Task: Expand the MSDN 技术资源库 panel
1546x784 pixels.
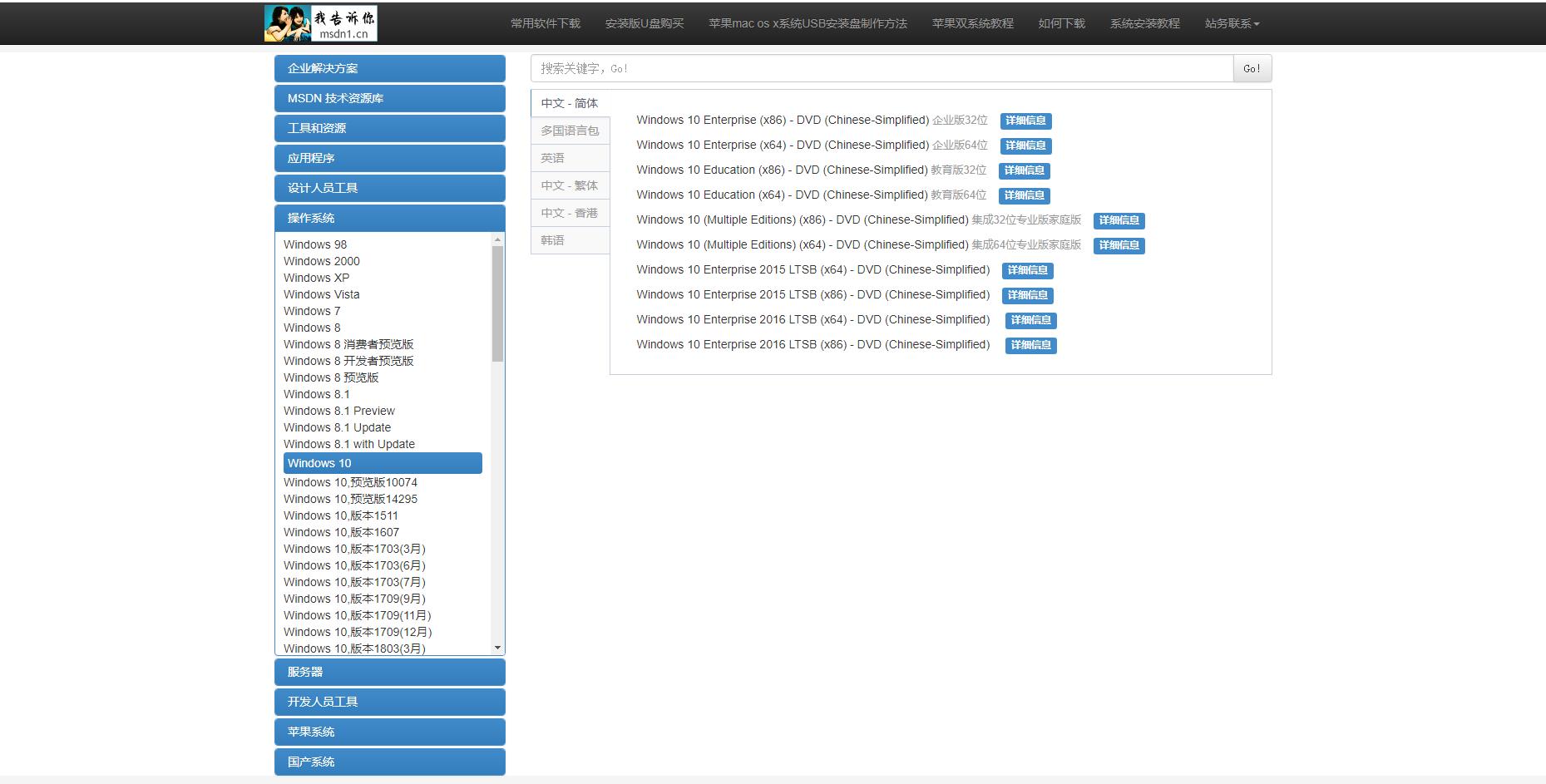Action: [x=390, y=98]
